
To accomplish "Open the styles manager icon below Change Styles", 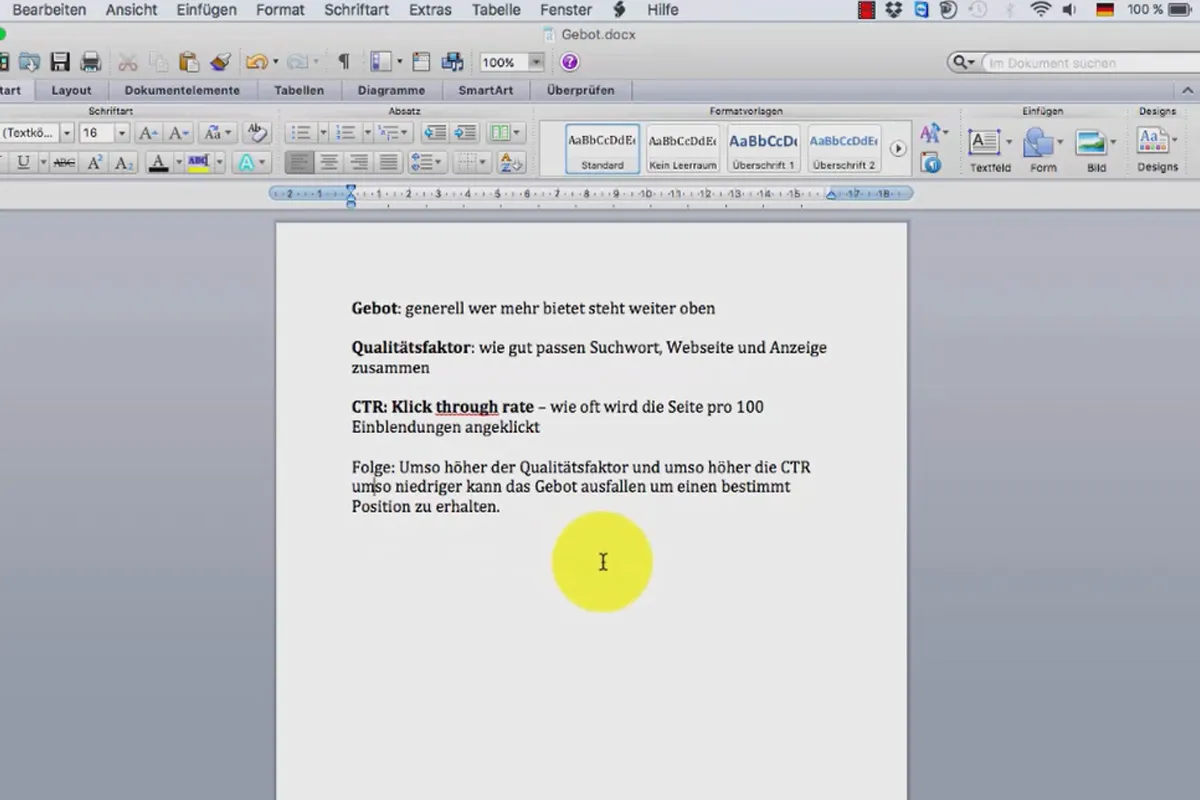I will tap(932, 163).
